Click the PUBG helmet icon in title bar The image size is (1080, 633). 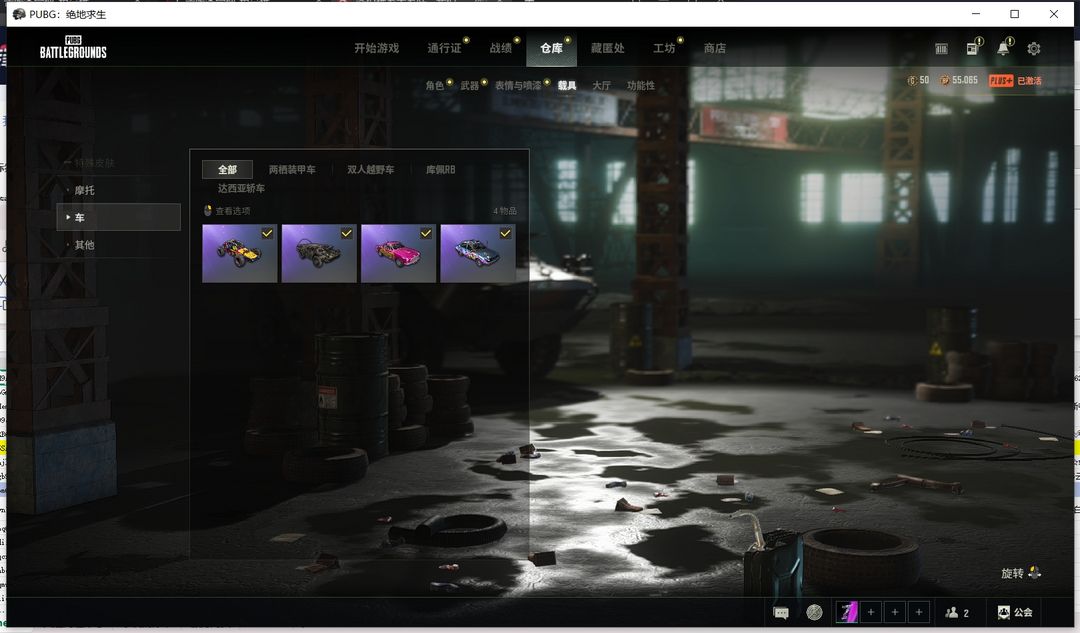click(19, 14)
